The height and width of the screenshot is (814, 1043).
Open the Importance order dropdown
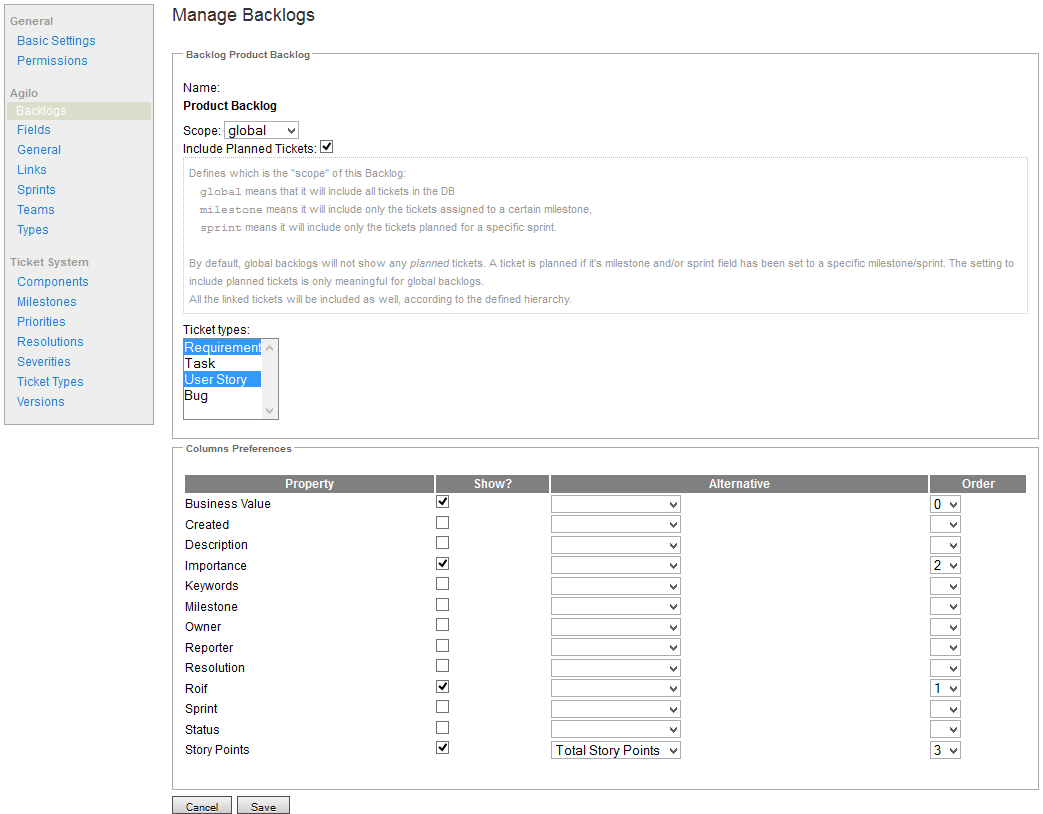tap(945, 565)
